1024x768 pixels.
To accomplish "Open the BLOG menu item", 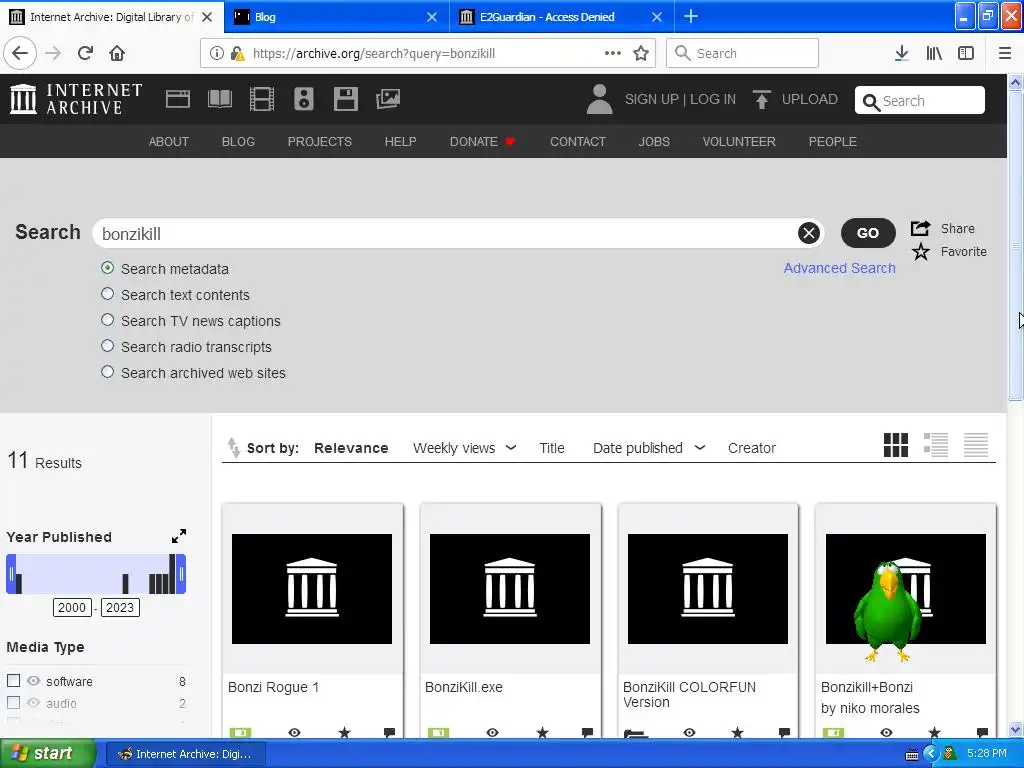I will point(238,142).
